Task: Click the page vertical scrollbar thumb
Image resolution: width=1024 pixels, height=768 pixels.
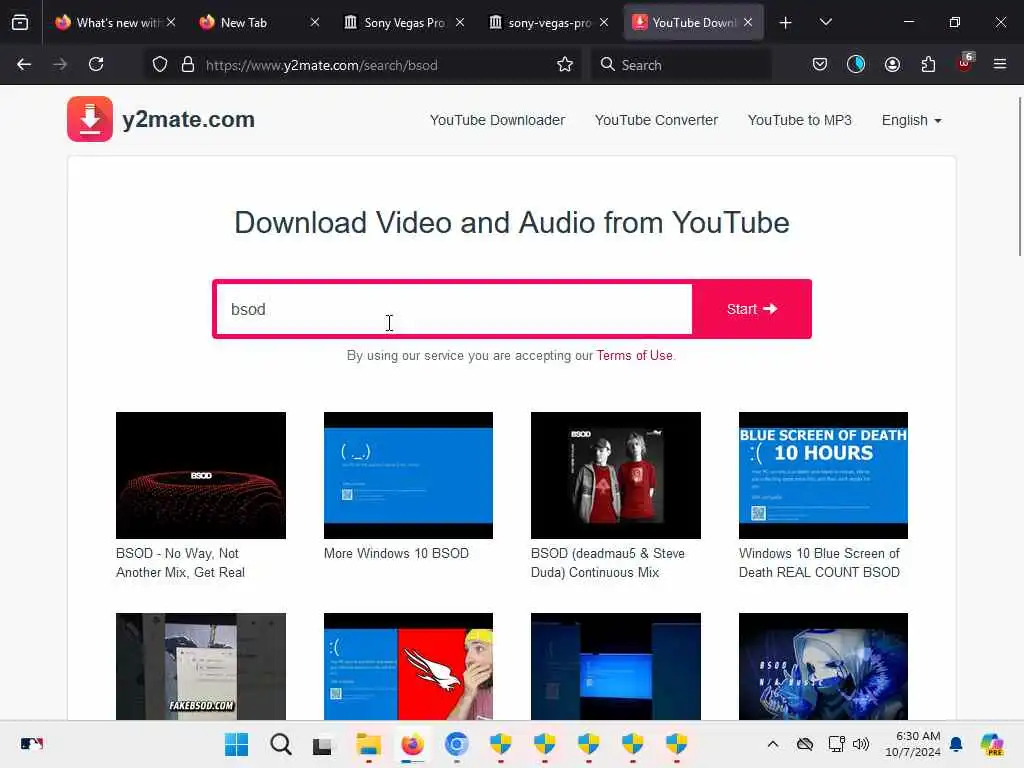Action: 1019,176
